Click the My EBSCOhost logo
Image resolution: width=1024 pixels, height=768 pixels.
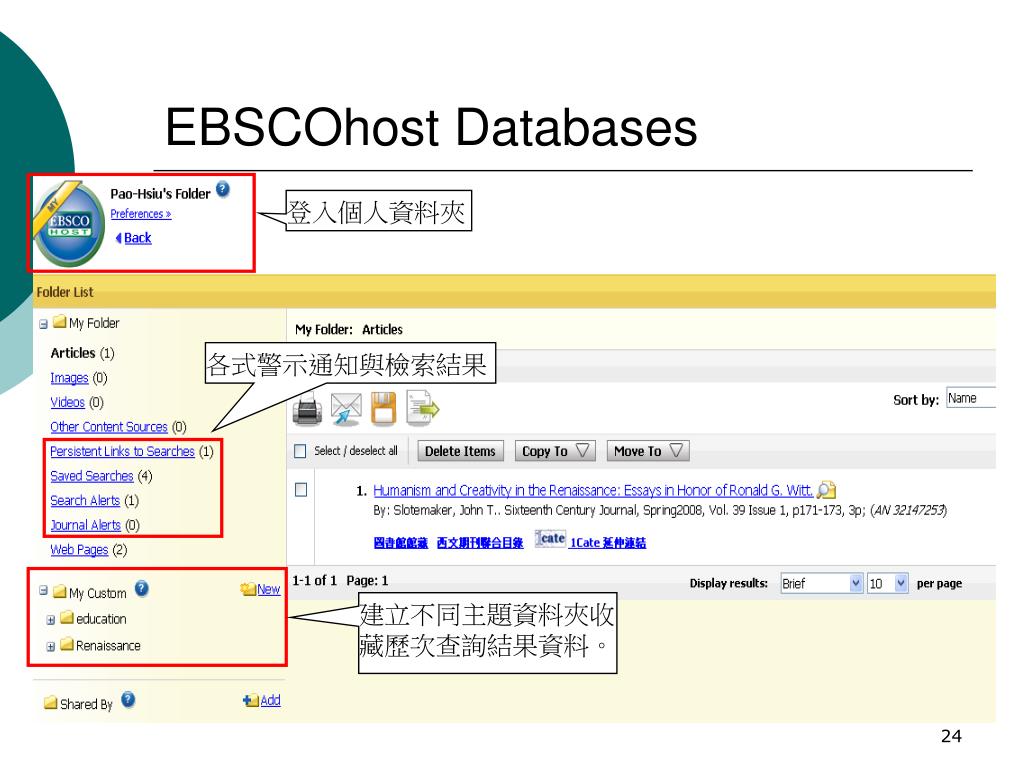(x=69, y=223)
